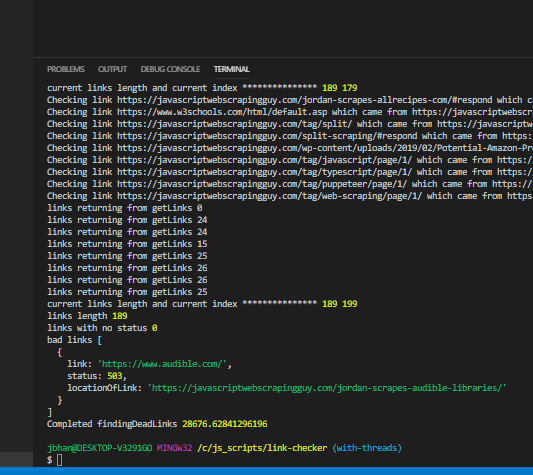Click the 'links length 189' line
The height and width of the screenshot is (475, 533).
[87, 316]
